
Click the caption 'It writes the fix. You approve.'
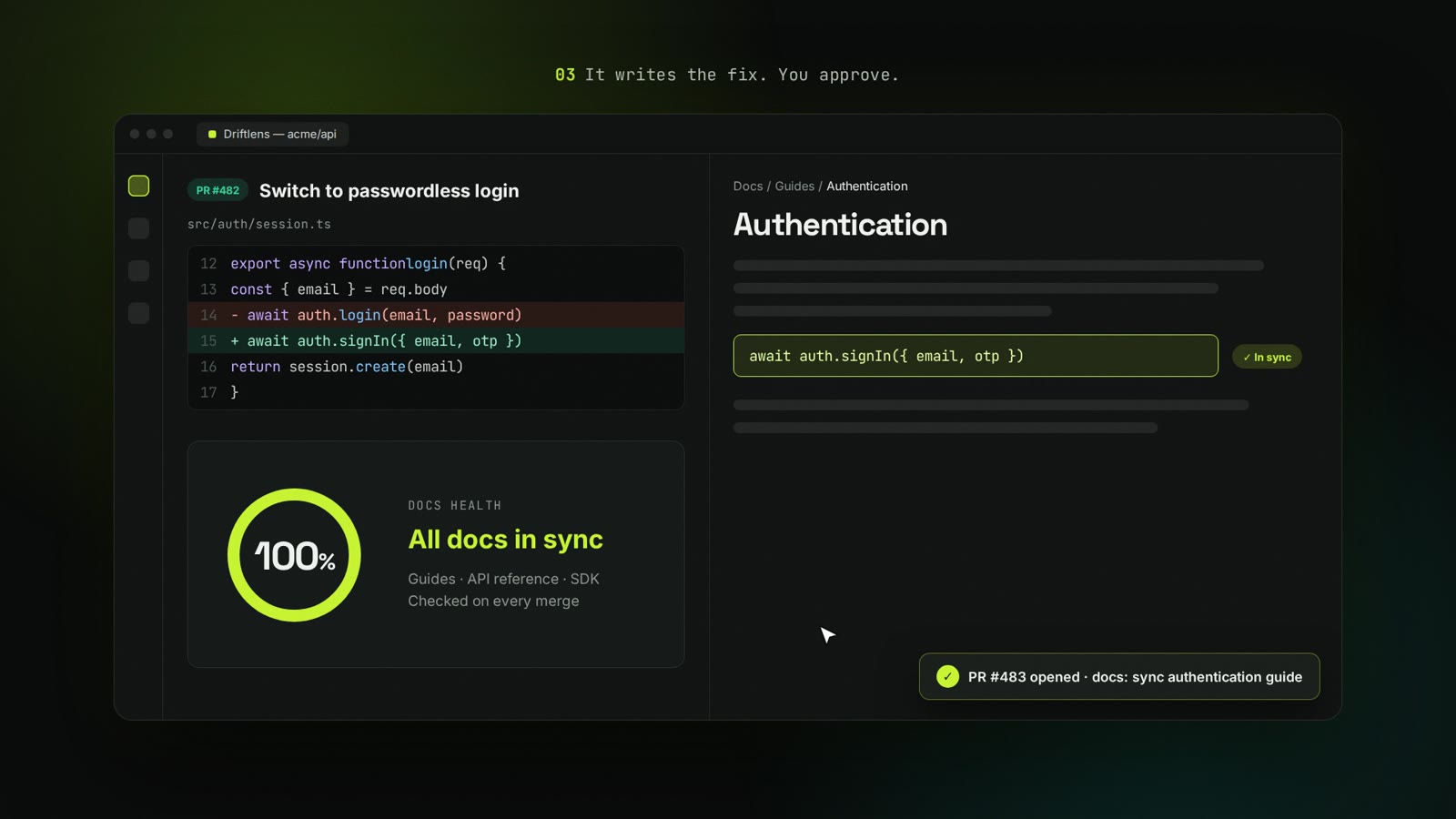(x=742, y=75)
